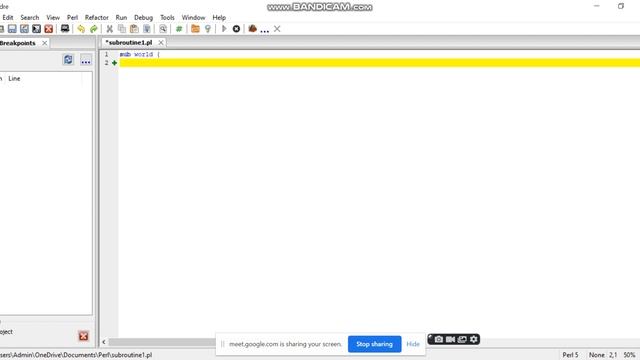Click the 50% indicator in status bar
Image resolution: width=640 pixels, height=360 pixels.
click(629, 355)
